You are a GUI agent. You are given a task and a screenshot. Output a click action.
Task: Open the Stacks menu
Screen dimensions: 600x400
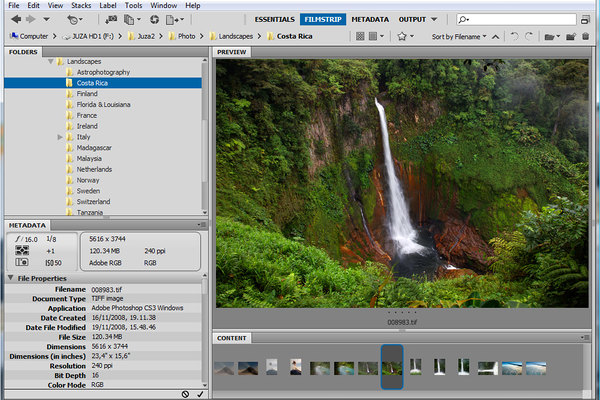81,5
